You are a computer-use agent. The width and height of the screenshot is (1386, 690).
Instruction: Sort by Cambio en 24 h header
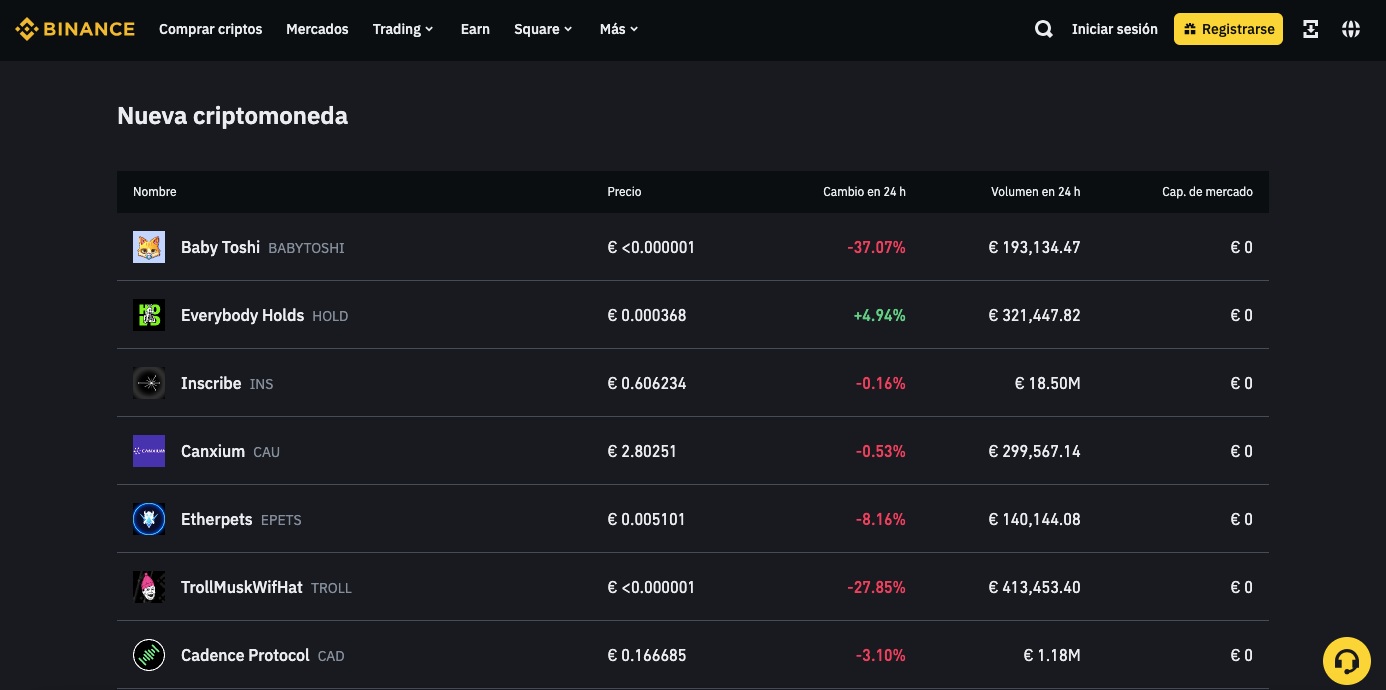(x=864, y=191)
